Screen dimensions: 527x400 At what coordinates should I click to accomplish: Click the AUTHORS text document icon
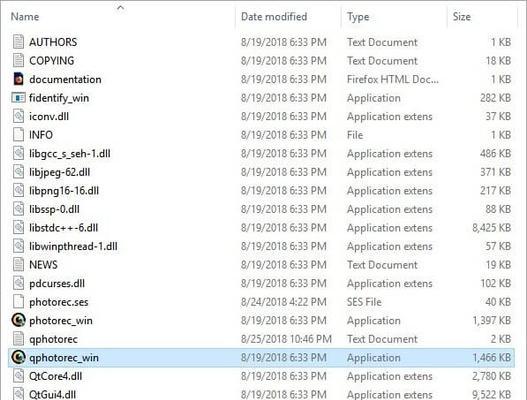click(18, 42)
